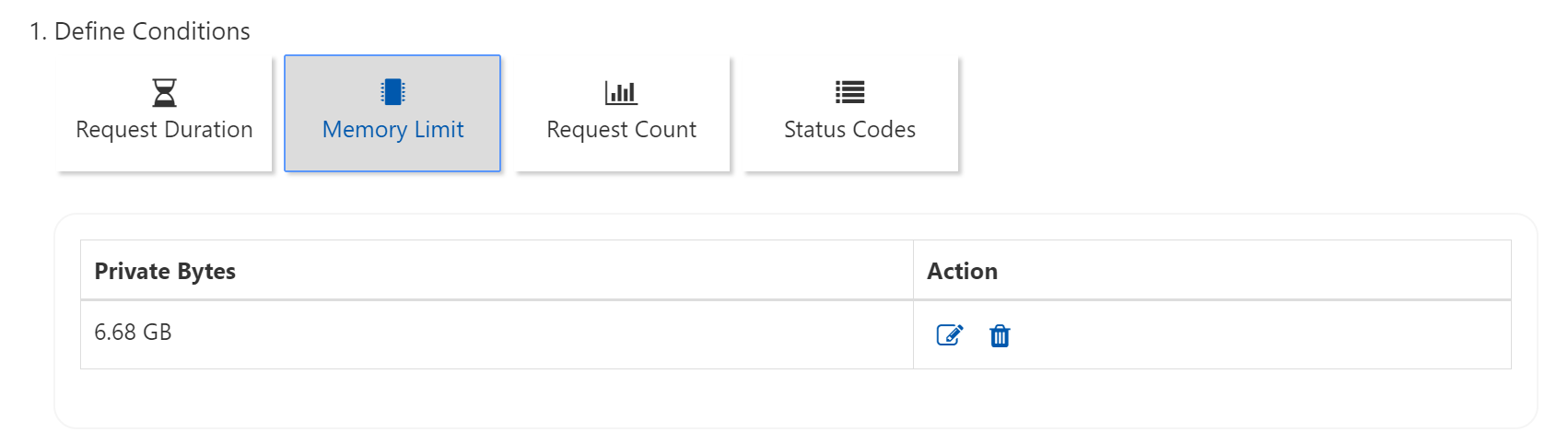Choose the Request Duration condition tile

tap(164, 113)
